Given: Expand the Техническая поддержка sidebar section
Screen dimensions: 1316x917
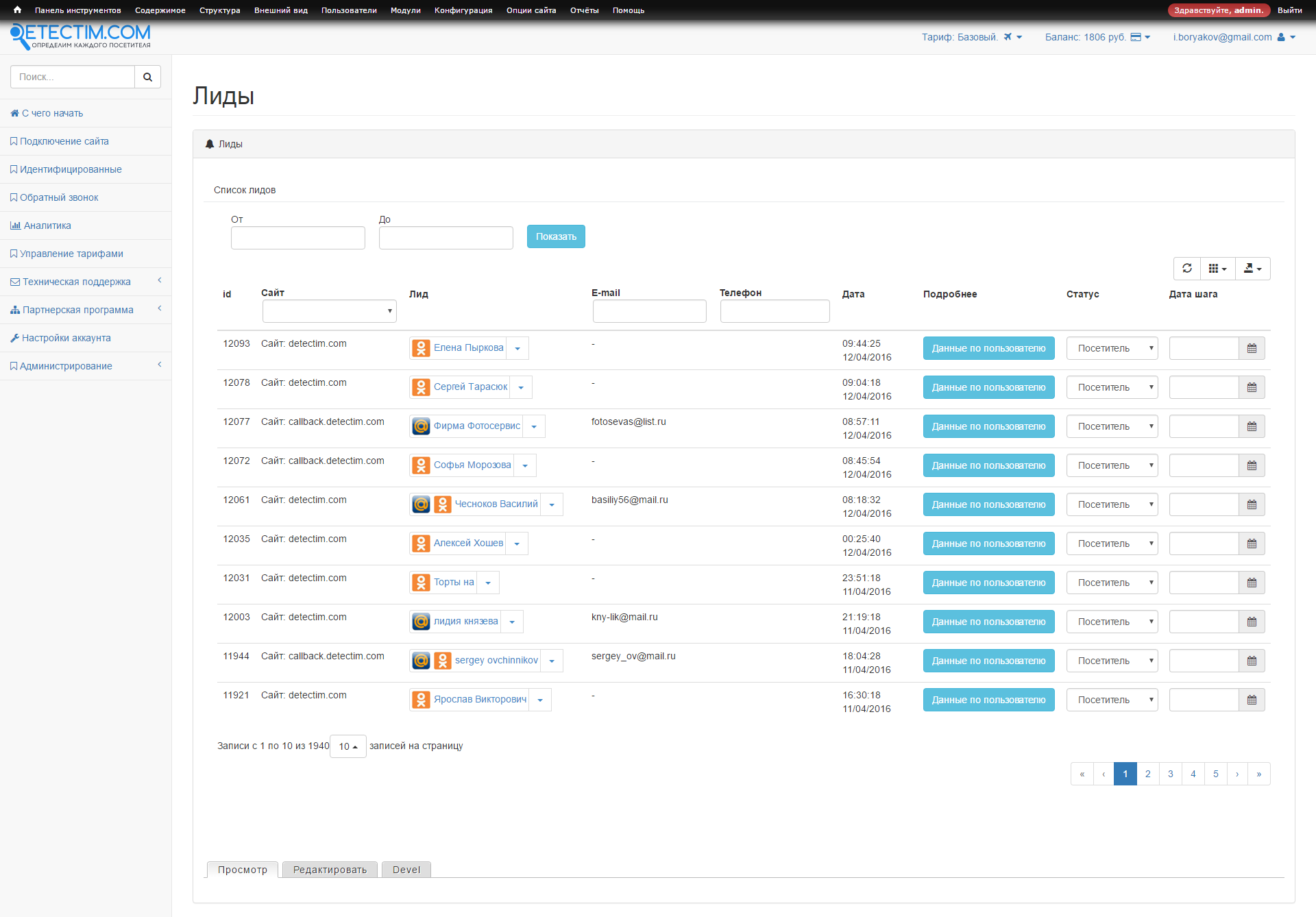Looking at the screenshot, I should [76, 281].
